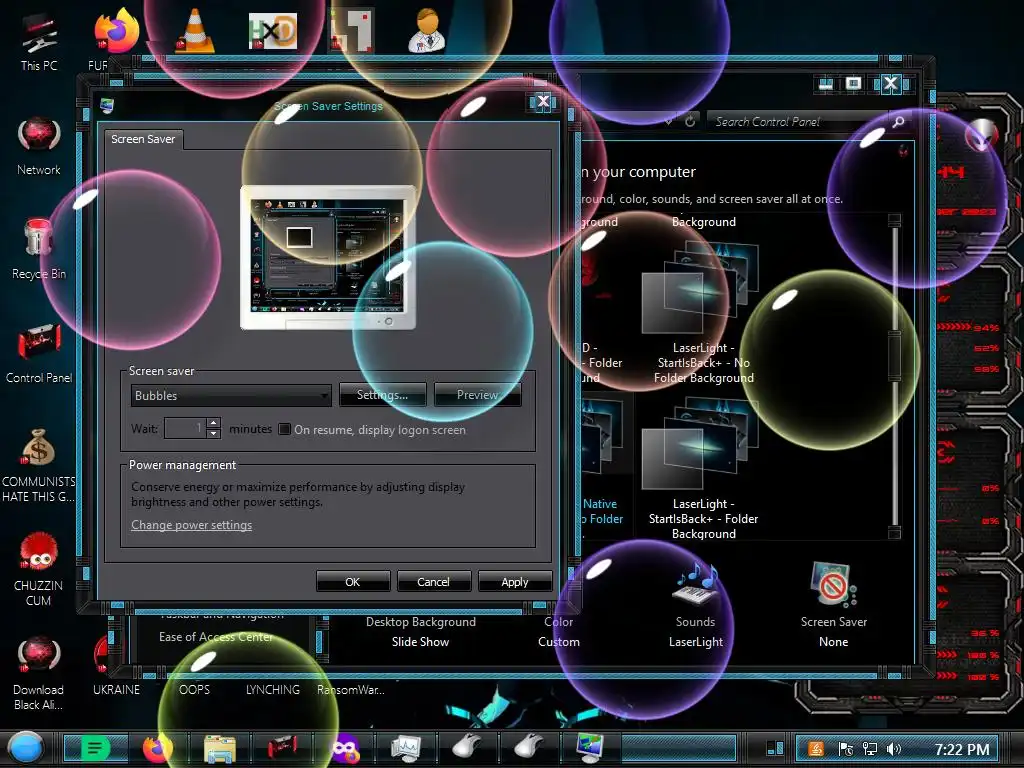Open the performance monitor taskbar icon
The height and width of the screenshot is (768, 1024).
pos(406,748)
